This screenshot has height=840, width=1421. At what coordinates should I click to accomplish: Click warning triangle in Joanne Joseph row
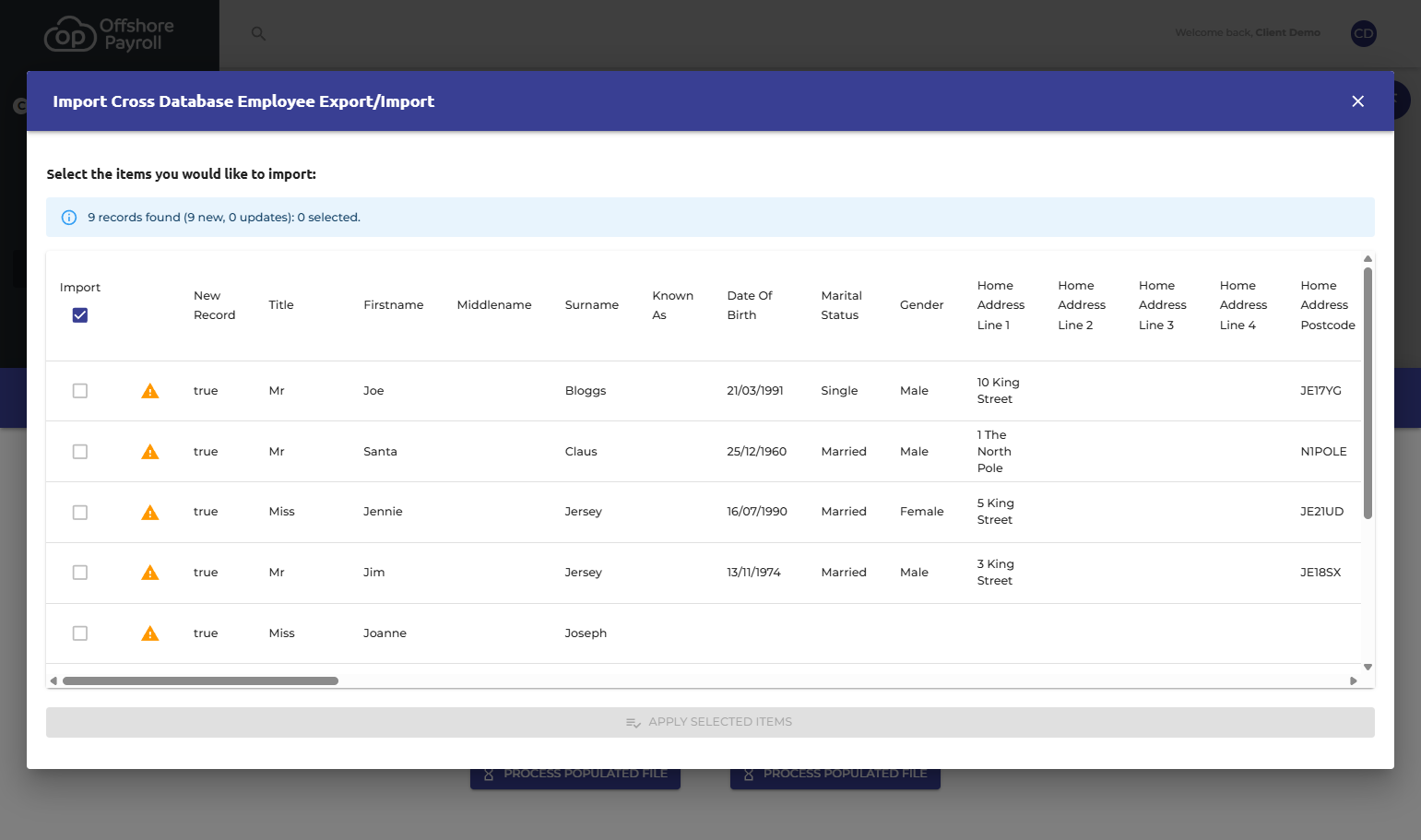pos(149,633)
